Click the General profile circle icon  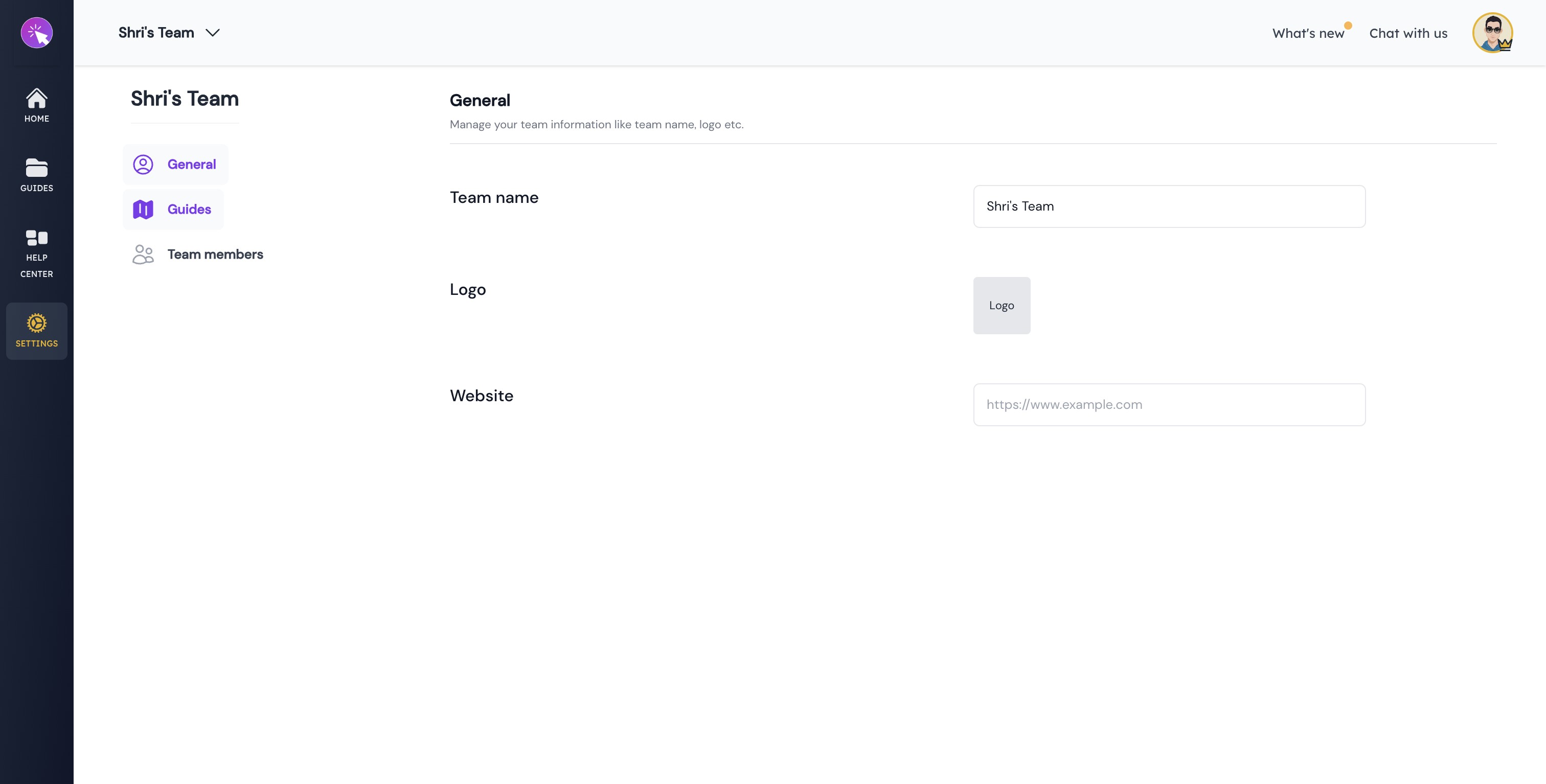[x=143, y=165]
